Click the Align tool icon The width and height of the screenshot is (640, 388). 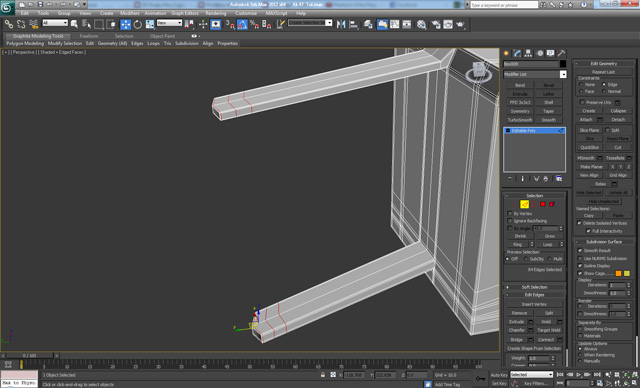(353, 24)
